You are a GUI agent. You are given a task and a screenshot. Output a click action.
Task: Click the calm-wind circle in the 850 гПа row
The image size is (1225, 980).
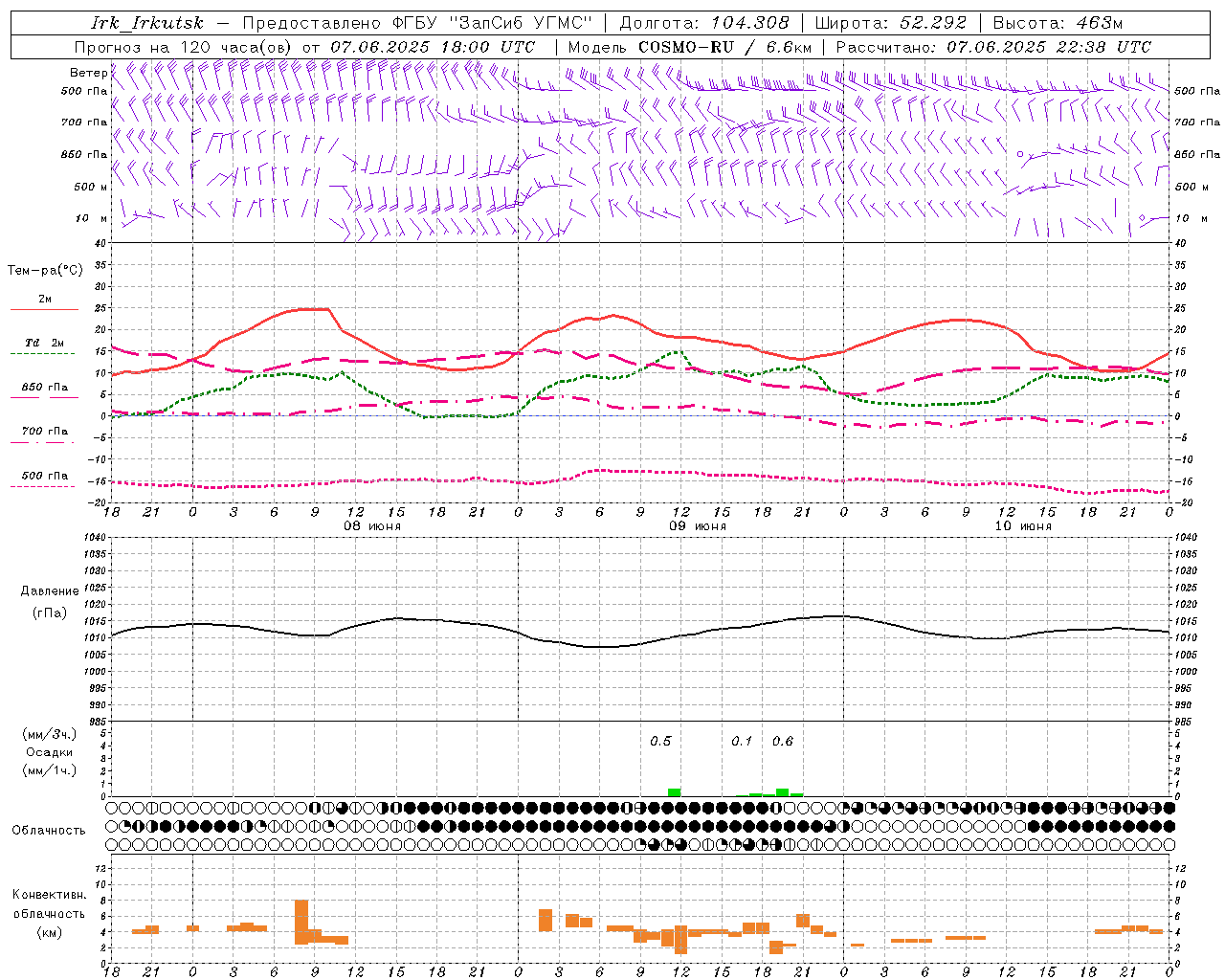(1020, 153)
